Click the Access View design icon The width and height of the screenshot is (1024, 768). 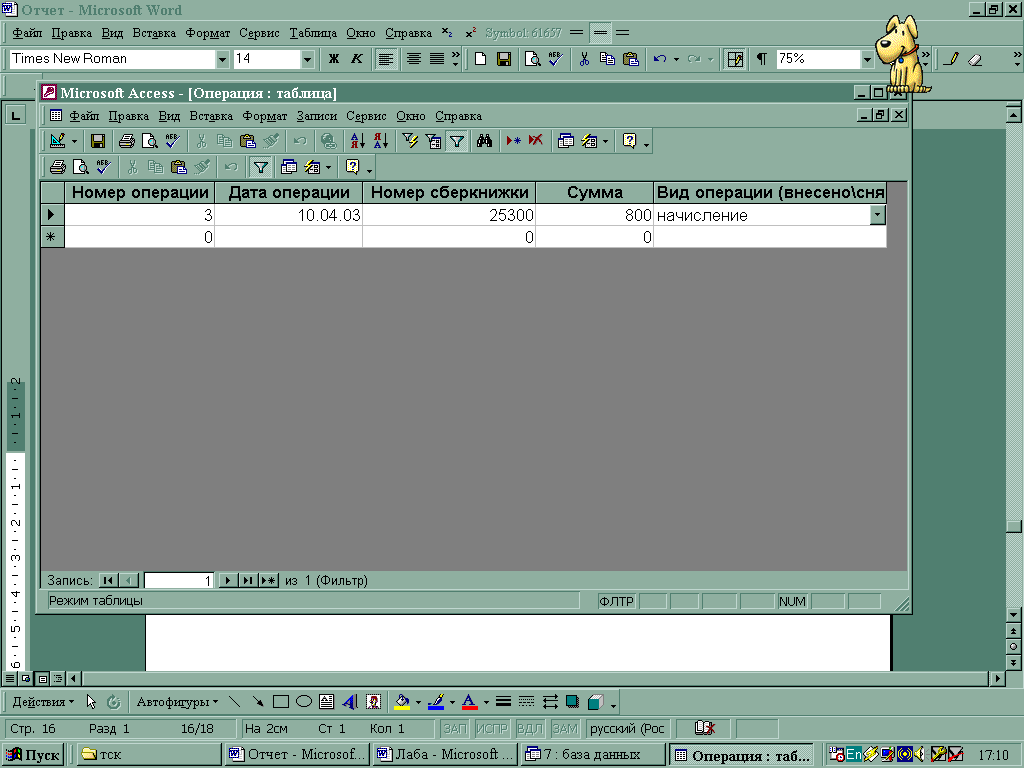coord(57,140)
